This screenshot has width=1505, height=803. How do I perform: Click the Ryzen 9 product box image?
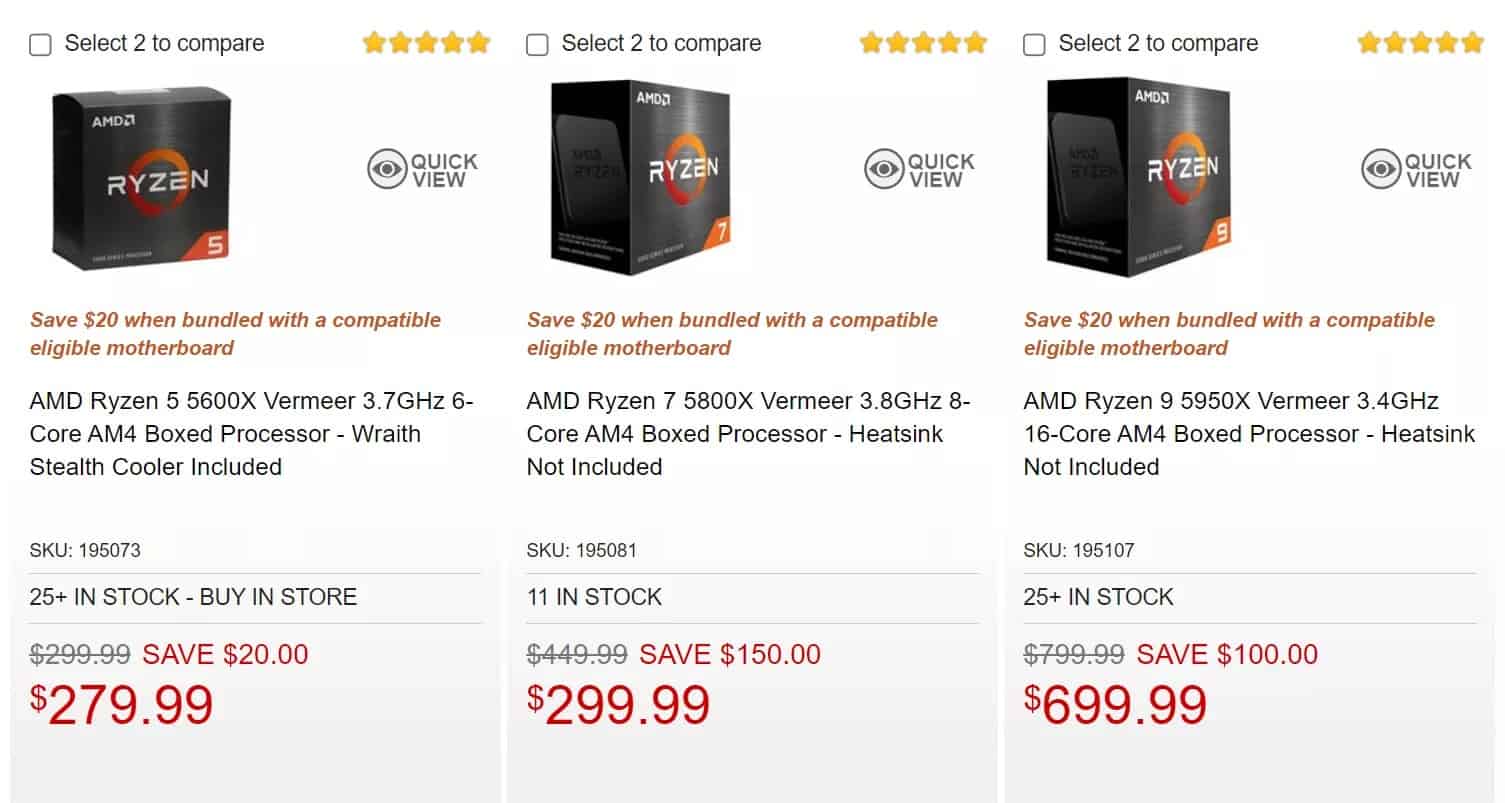point(1138,178)
